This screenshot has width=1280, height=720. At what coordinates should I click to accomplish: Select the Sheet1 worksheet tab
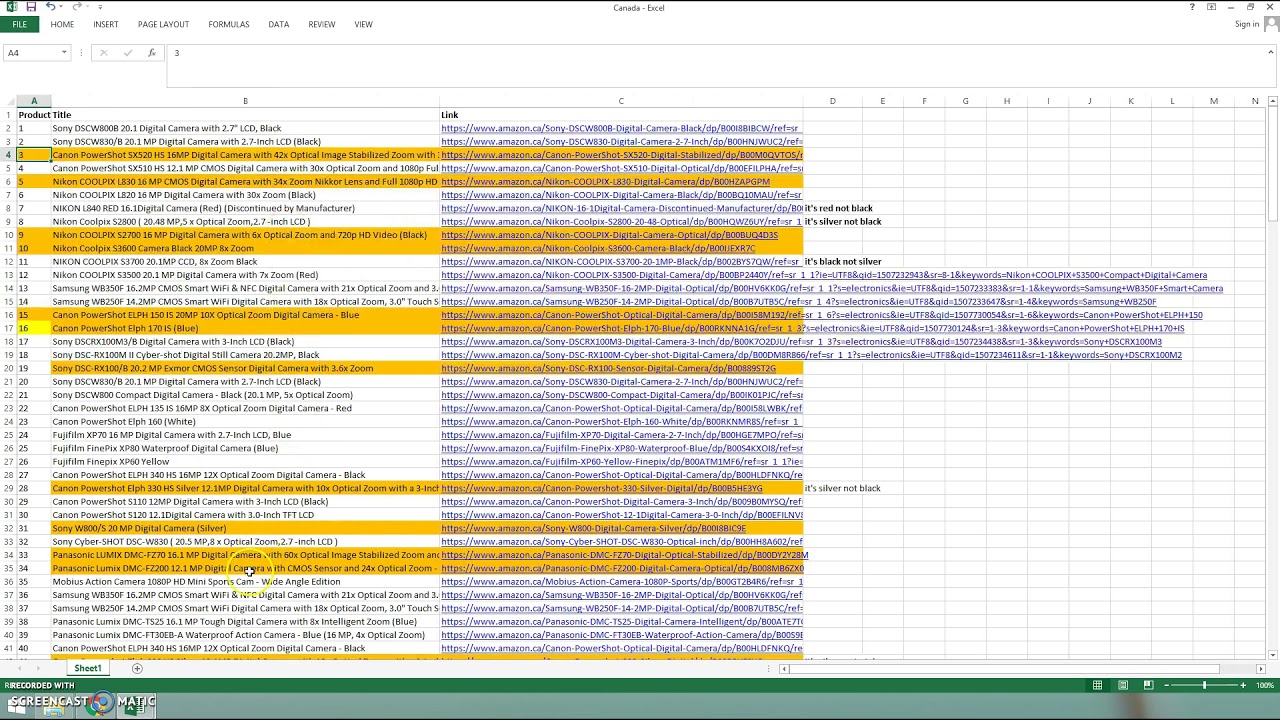(87, 668)
